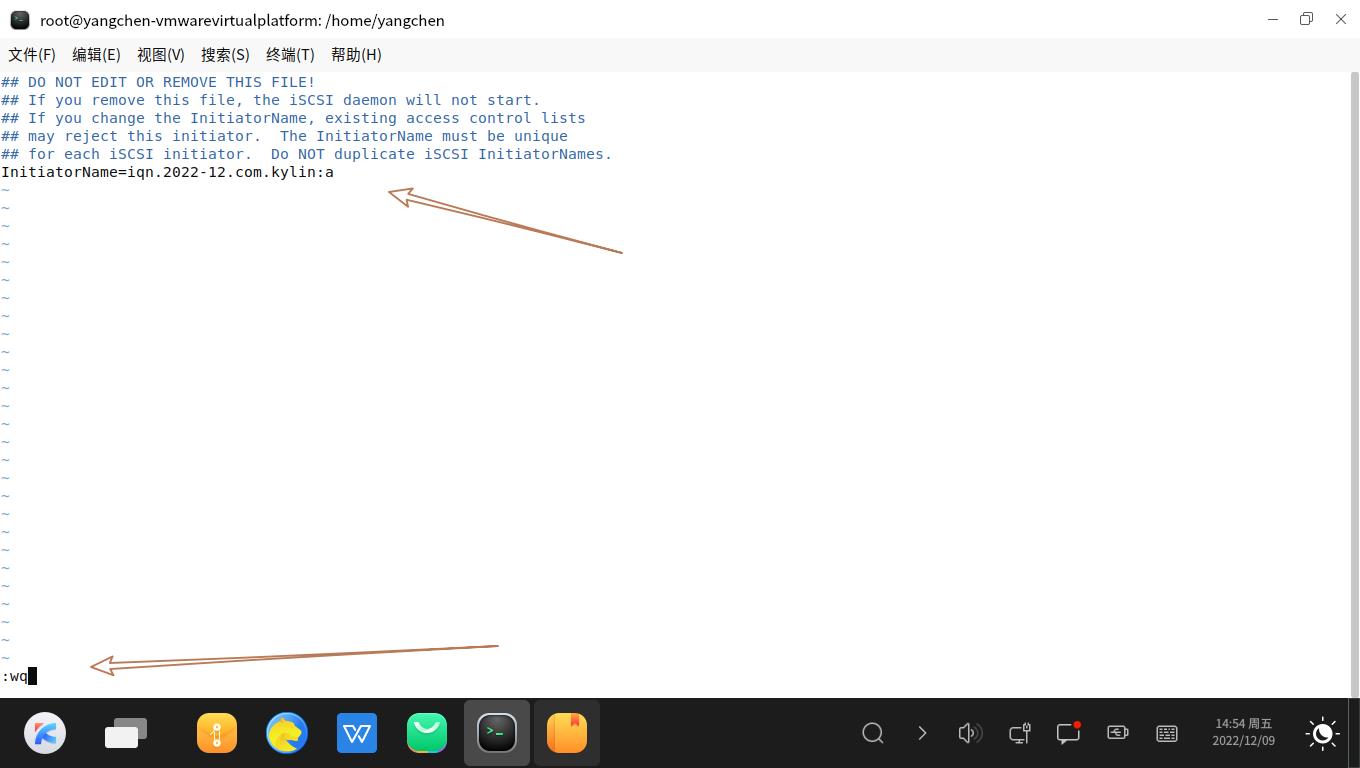Open the 搜索(S) menu

(225, 55)
